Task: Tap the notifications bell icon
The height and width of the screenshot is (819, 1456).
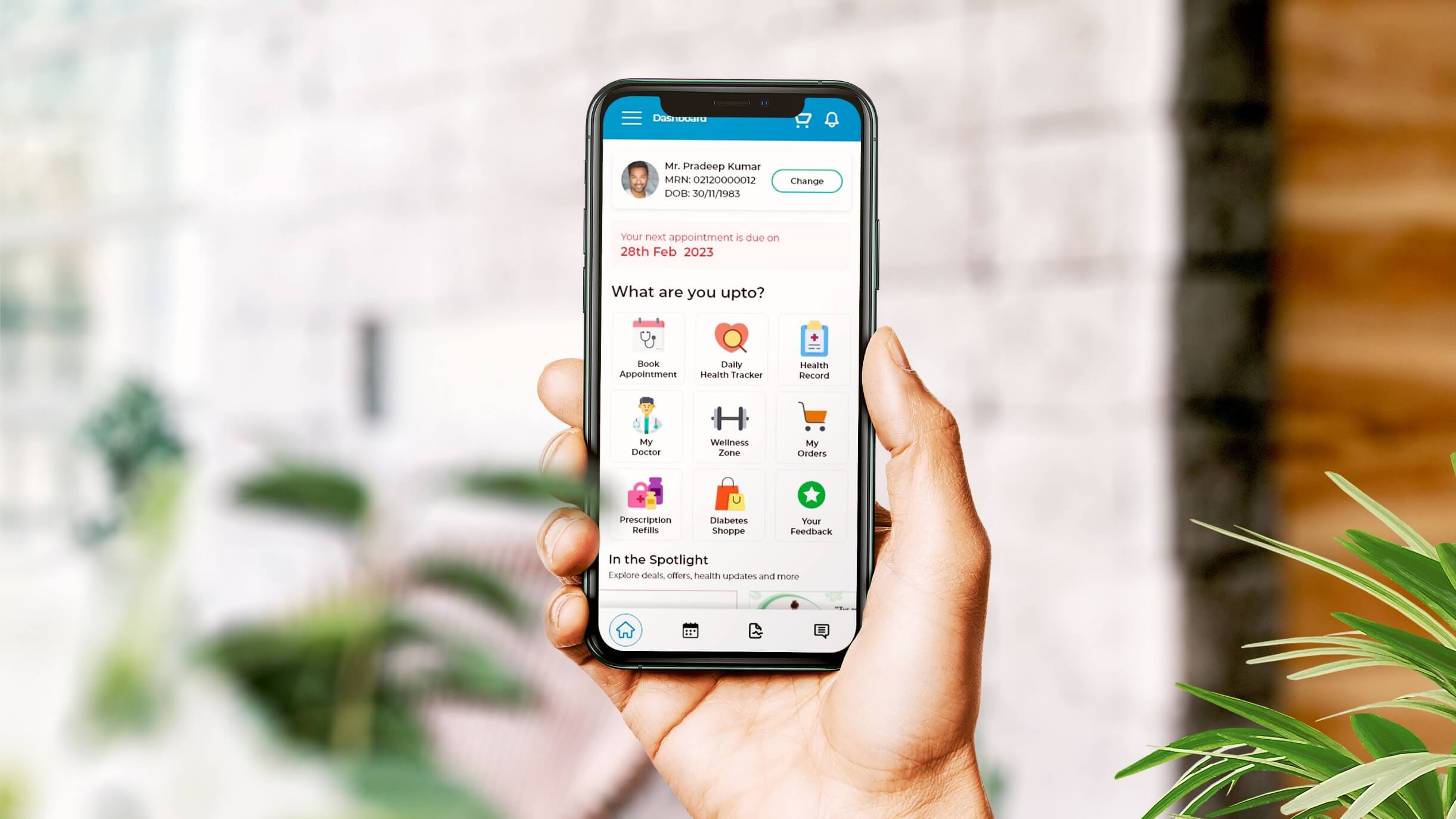Action: tap(834, 118)
